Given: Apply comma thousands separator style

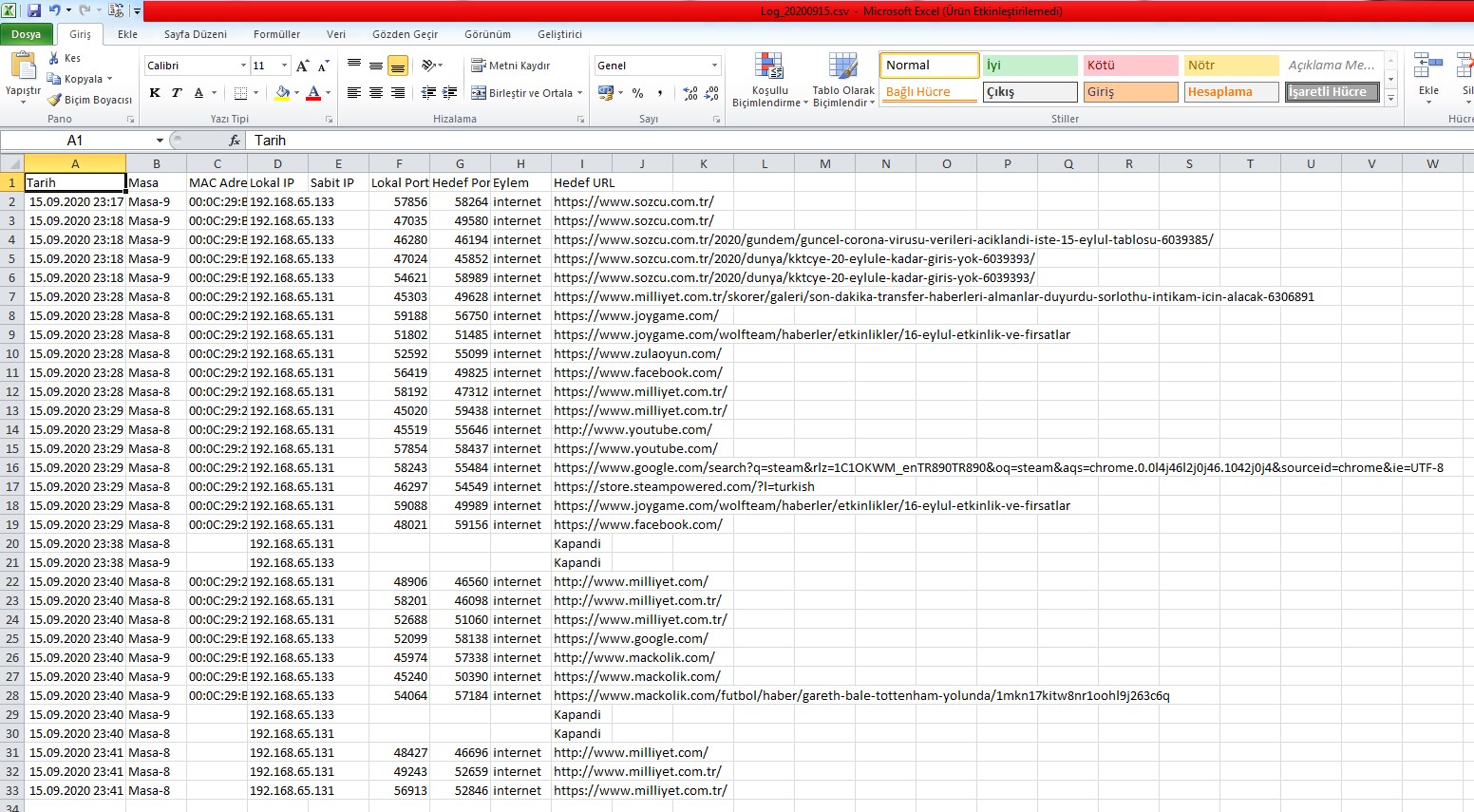Looking at the screenshot, I should pos(660,93).
